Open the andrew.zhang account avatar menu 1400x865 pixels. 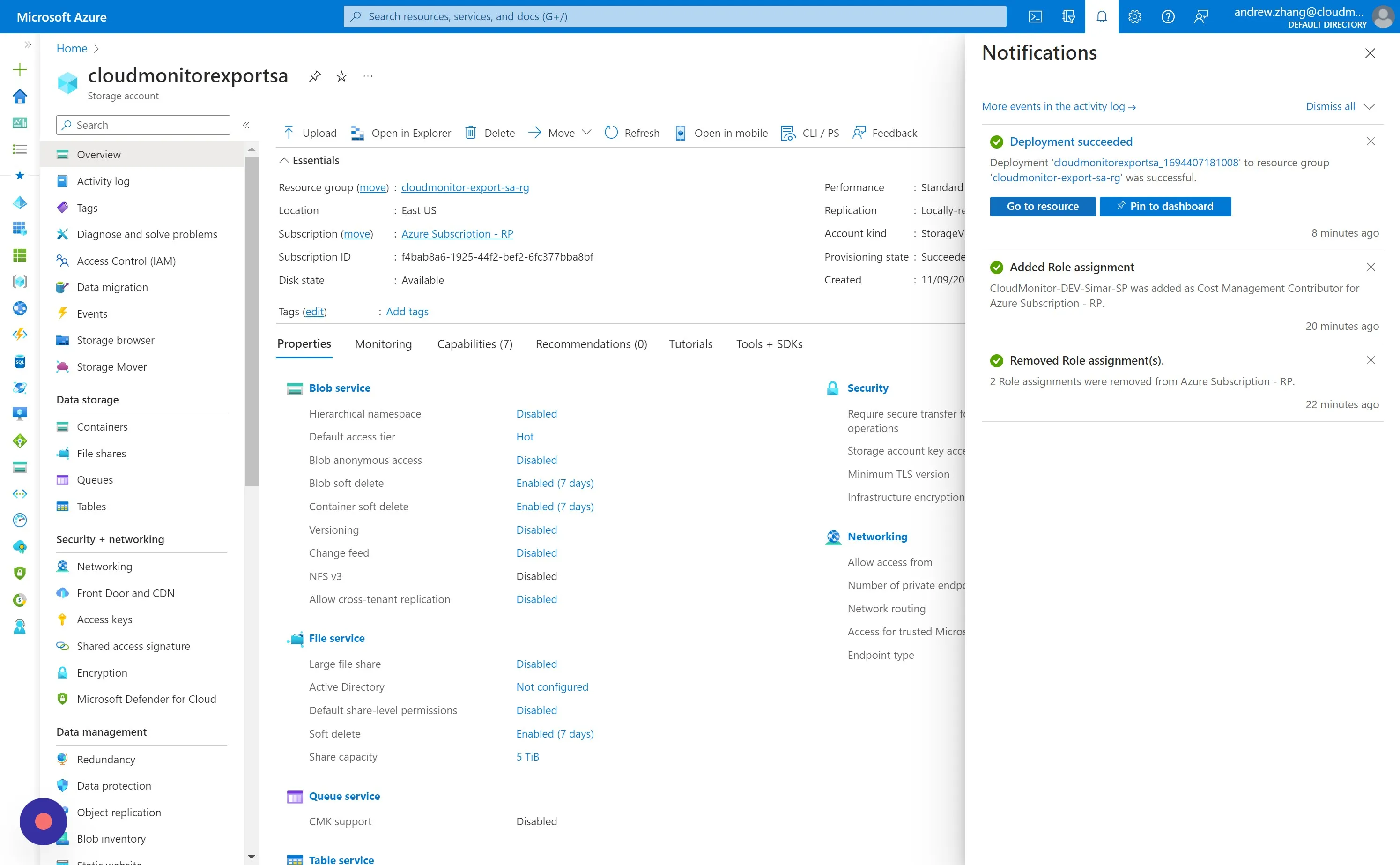[x=1383, y=16]
